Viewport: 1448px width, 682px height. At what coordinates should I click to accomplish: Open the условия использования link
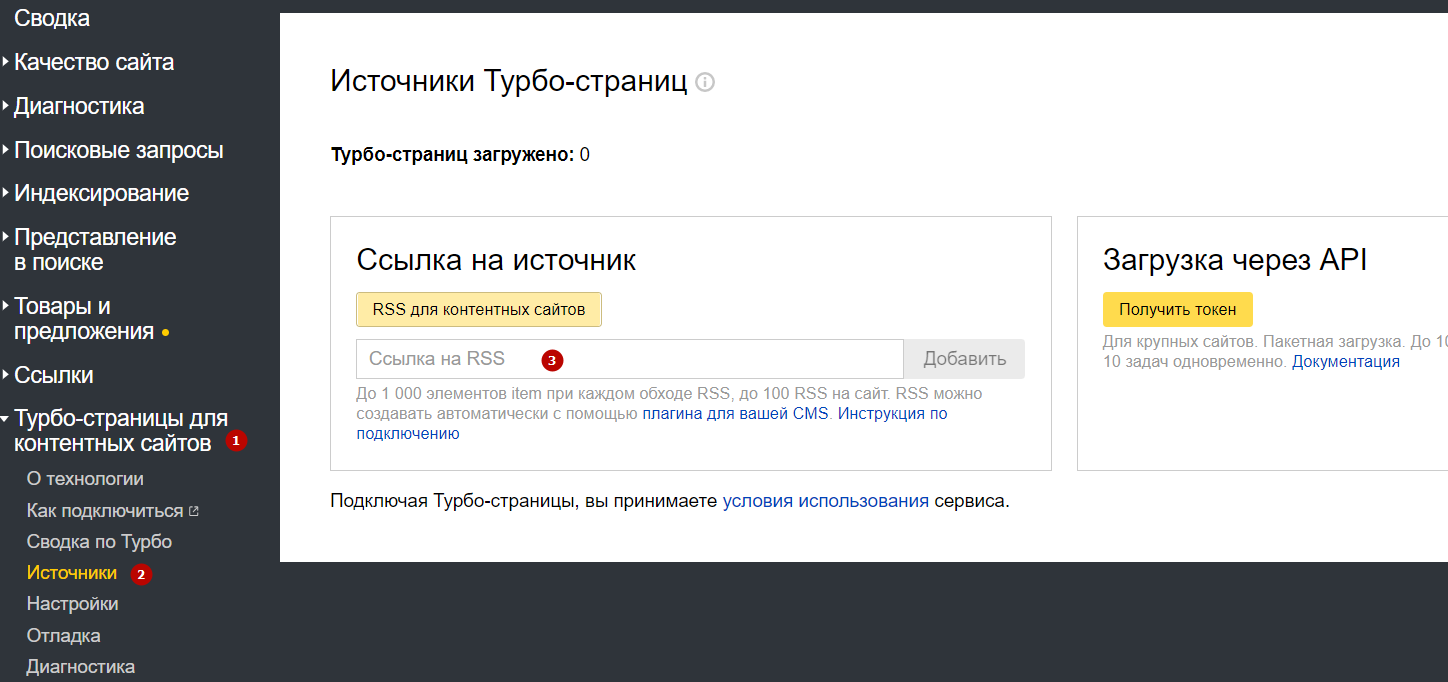[825, 501]
